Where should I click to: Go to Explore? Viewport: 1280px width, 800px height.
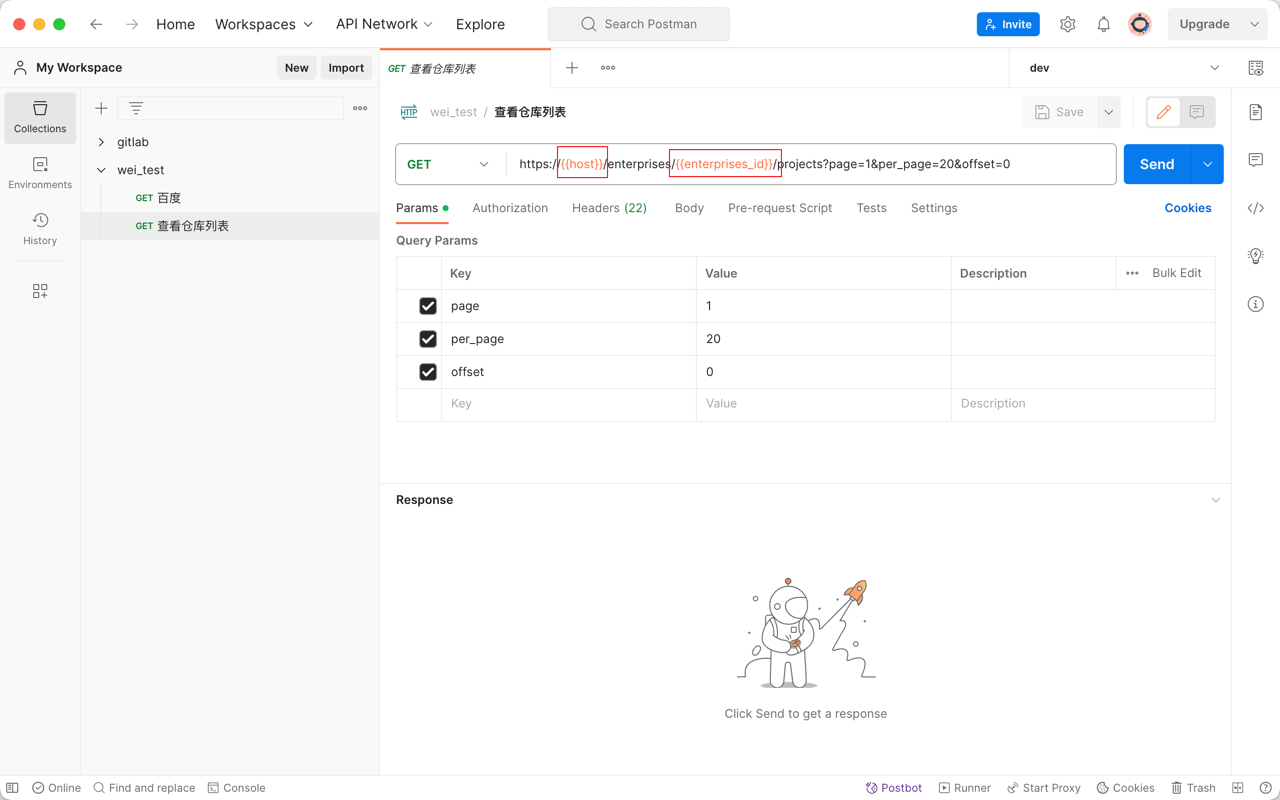(480, 24)
